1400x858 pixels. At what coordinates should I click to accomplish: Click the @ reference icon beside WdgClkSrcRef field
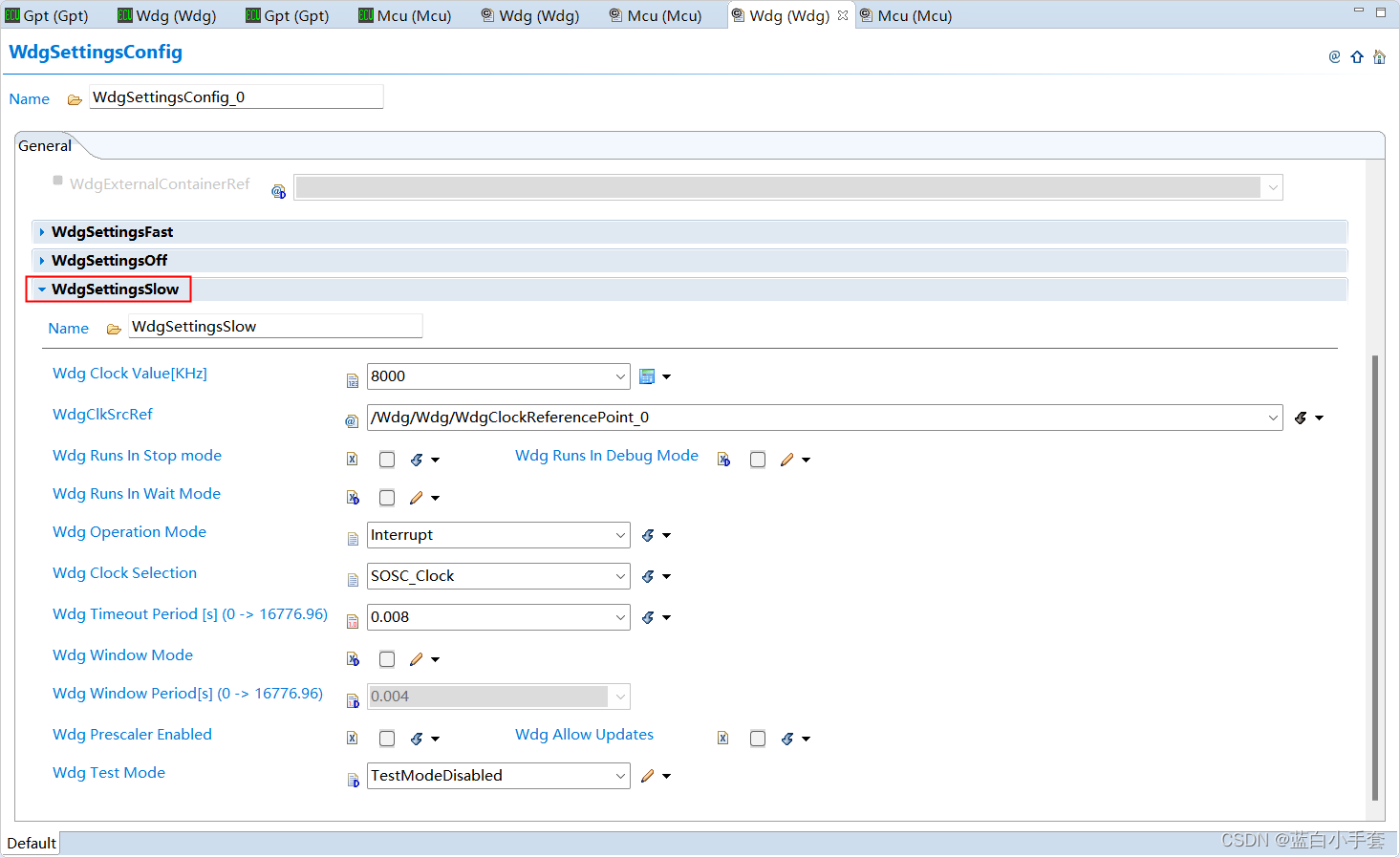click(352, 420)
